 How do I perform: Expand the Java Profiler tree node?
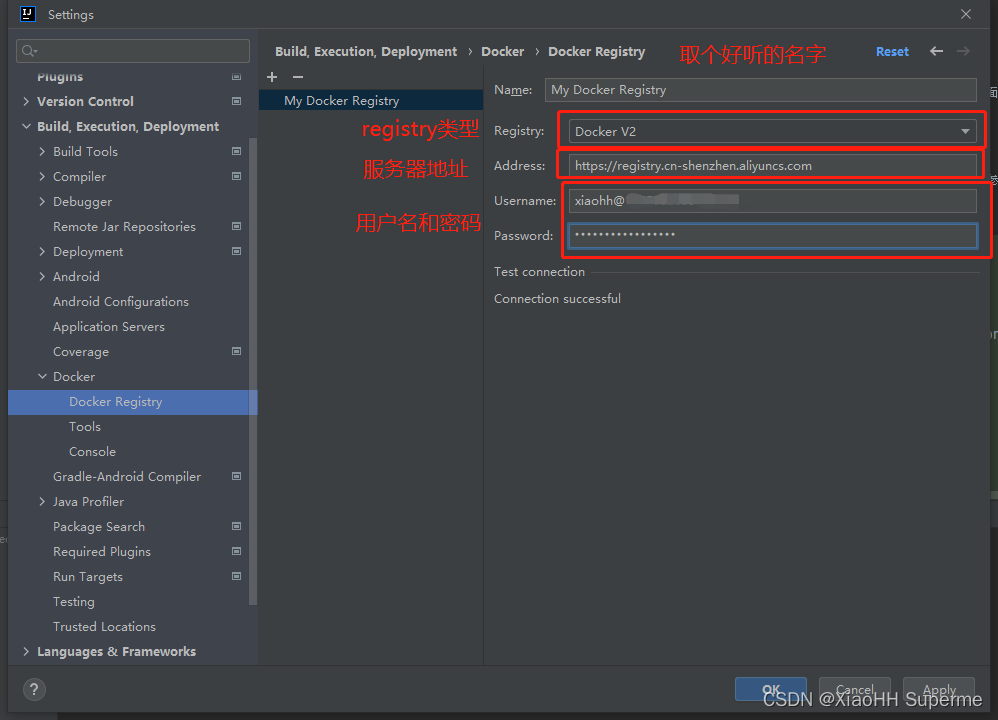coord(40,501)
